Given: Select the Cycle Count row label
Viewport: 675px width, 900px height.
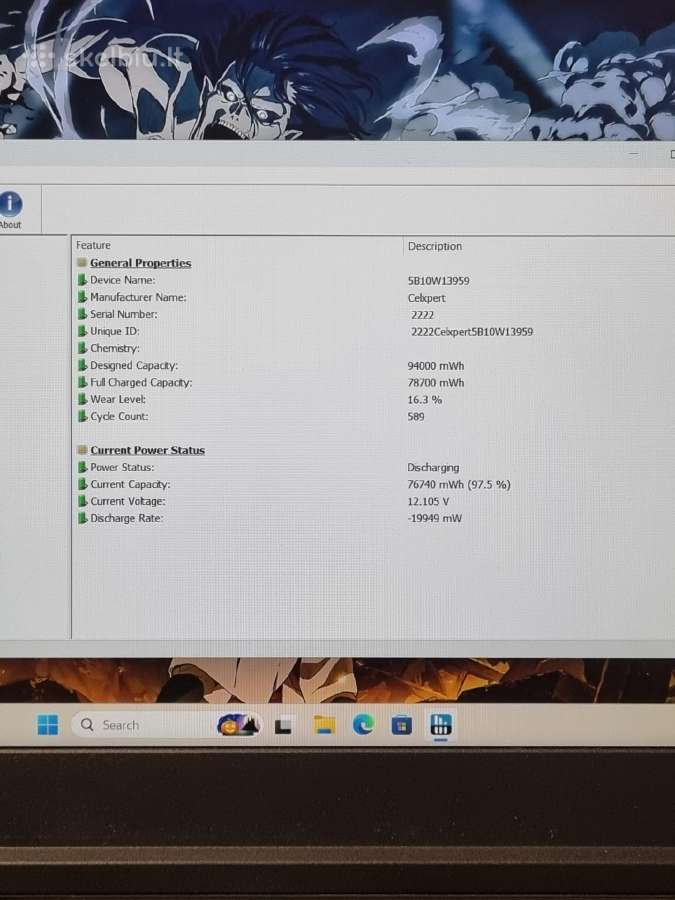Looking at the screenshot, I should pos(119,416).
